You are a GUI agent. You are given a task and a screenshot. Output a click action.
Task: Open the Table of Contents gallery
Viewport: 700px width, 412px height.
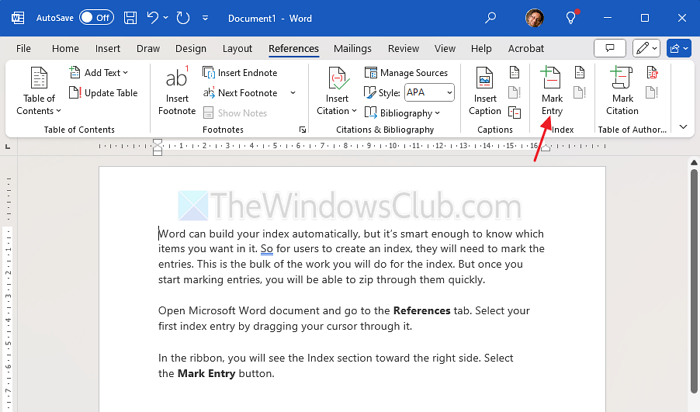(x=38, y=91)
